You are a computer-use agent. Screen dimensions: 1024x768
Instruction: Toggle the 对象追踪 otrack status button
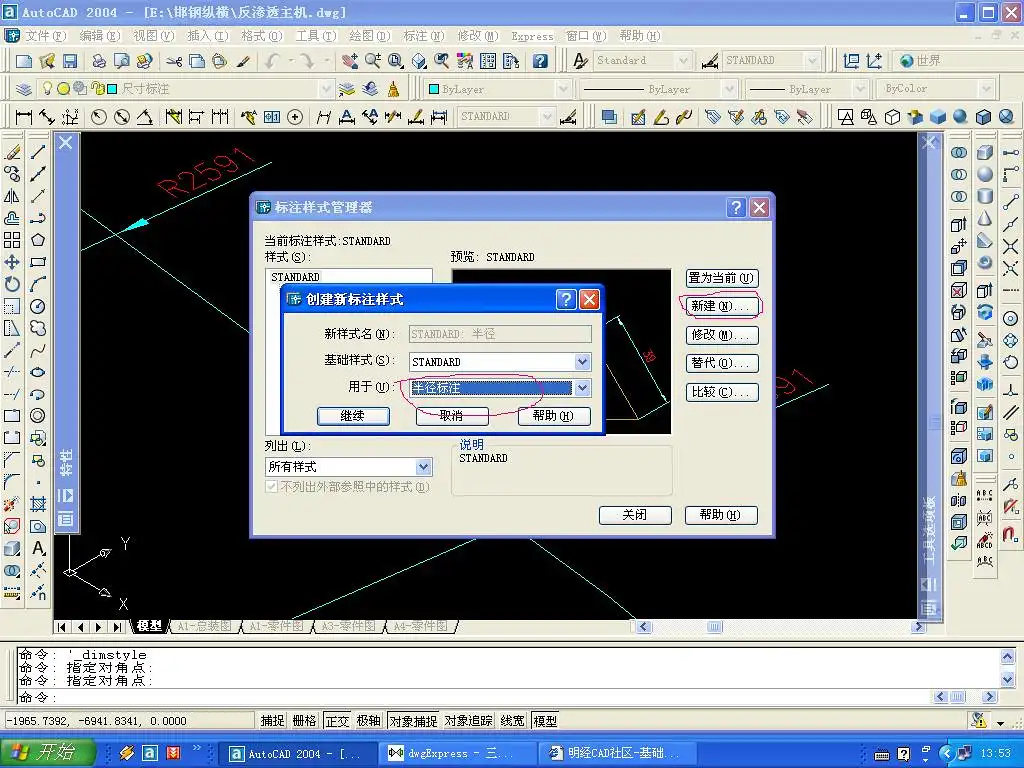click(x=468, y=721)
